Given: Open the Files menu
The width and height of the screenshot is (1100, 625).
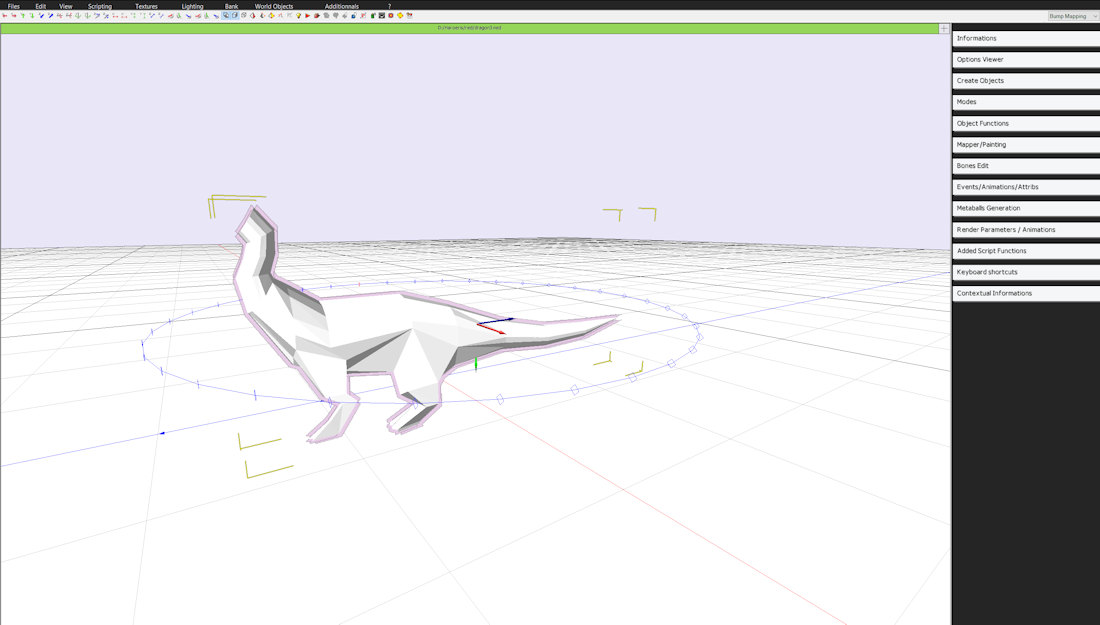Looking at the screenshot, I should click(x=13, y=6).
